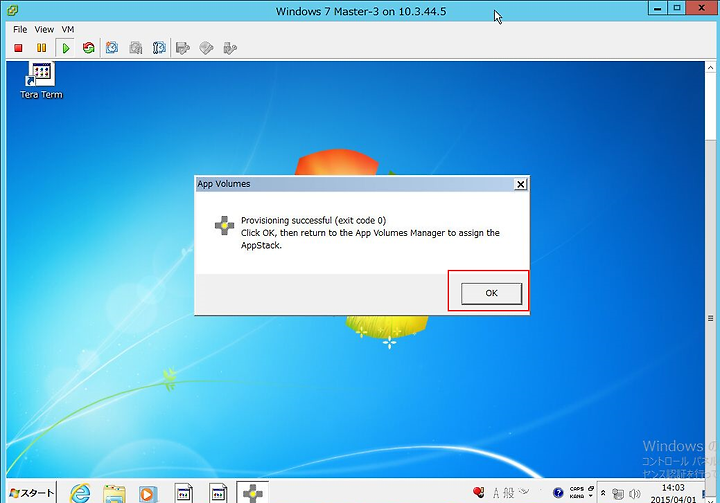Click the CD/DVD device connection toolbar icon
The image size is (720, 503).
click(206, 48)
